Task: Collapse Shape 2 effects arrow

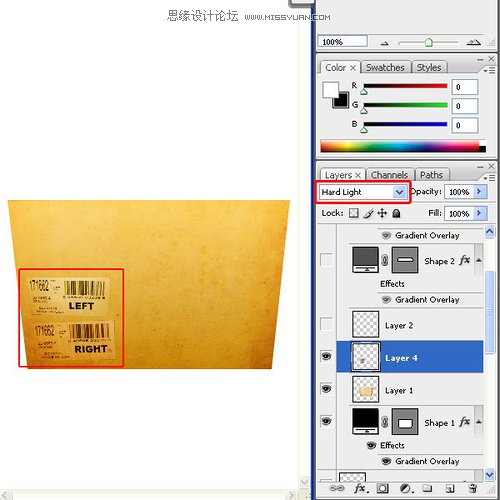Action: 479,260
